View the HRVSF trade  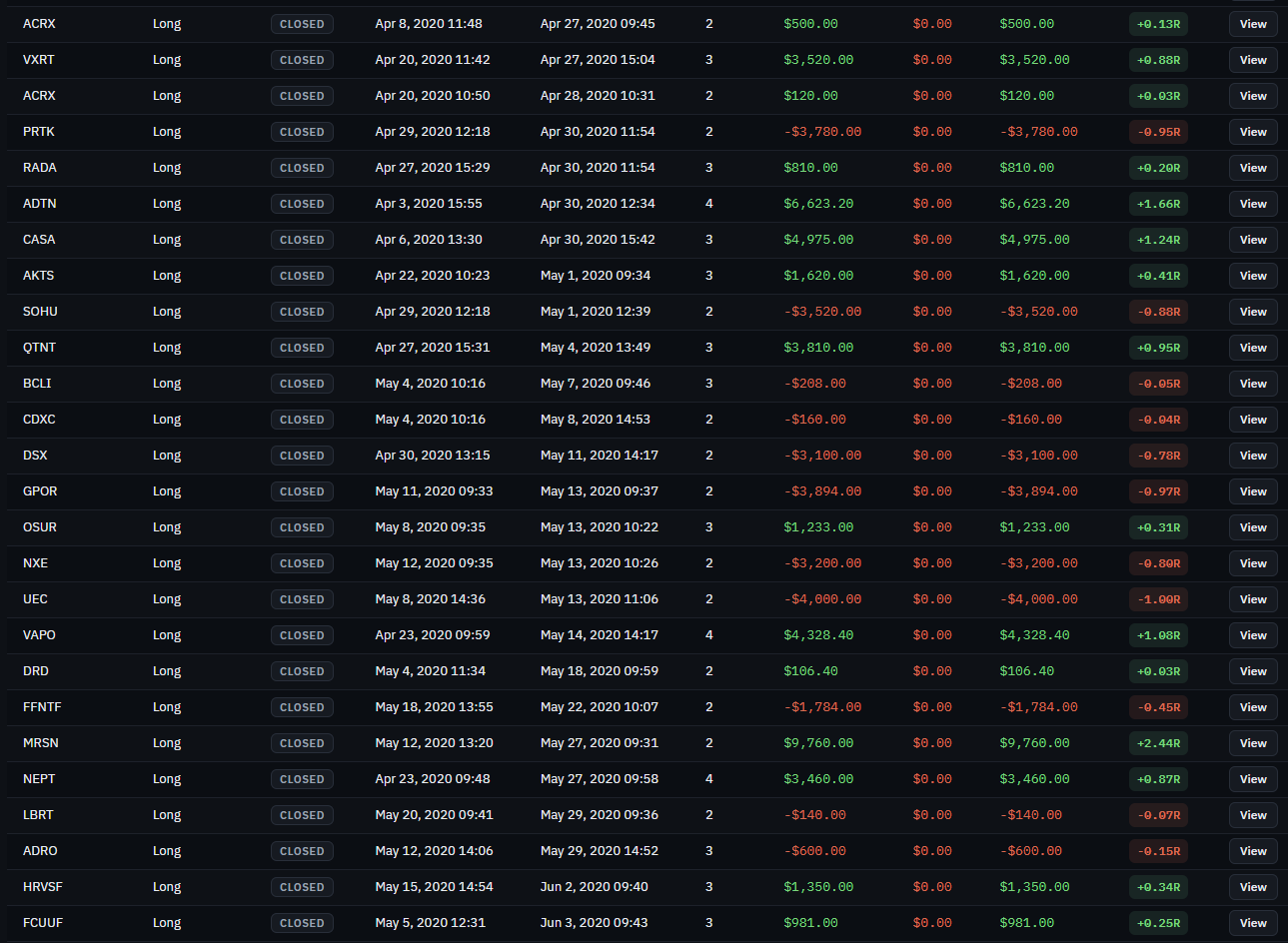tap(1253, 887)
